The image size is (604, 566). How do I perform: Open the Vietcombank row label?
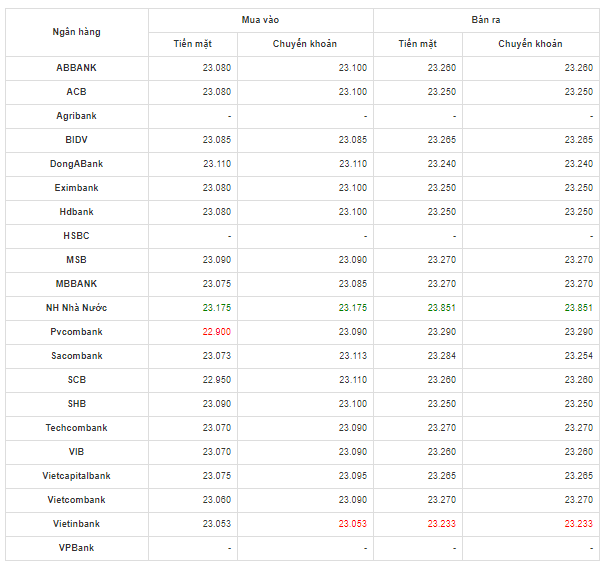pos(76,500)
